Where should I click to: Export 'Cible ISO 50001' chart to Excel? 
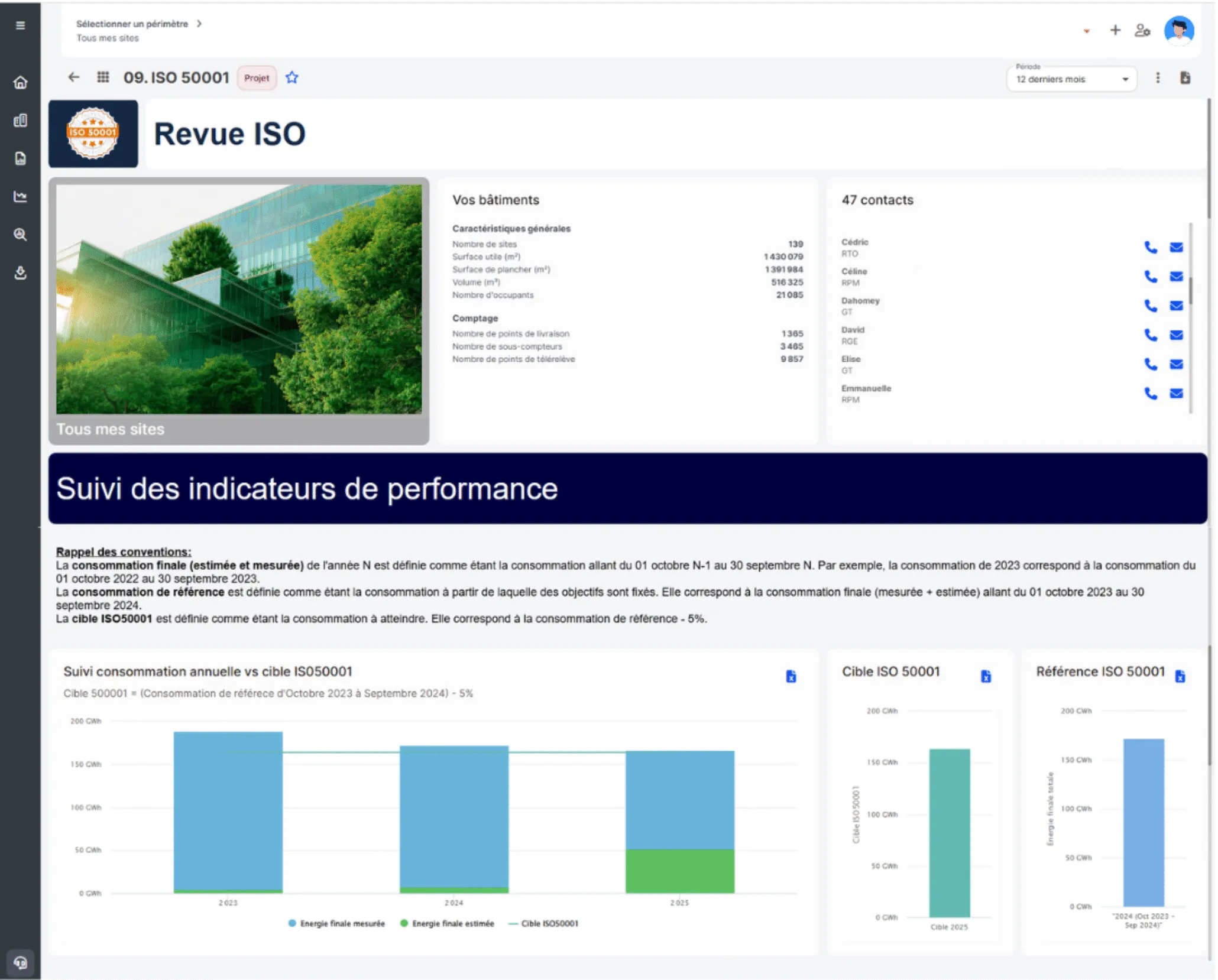click(x=985, y=676)
